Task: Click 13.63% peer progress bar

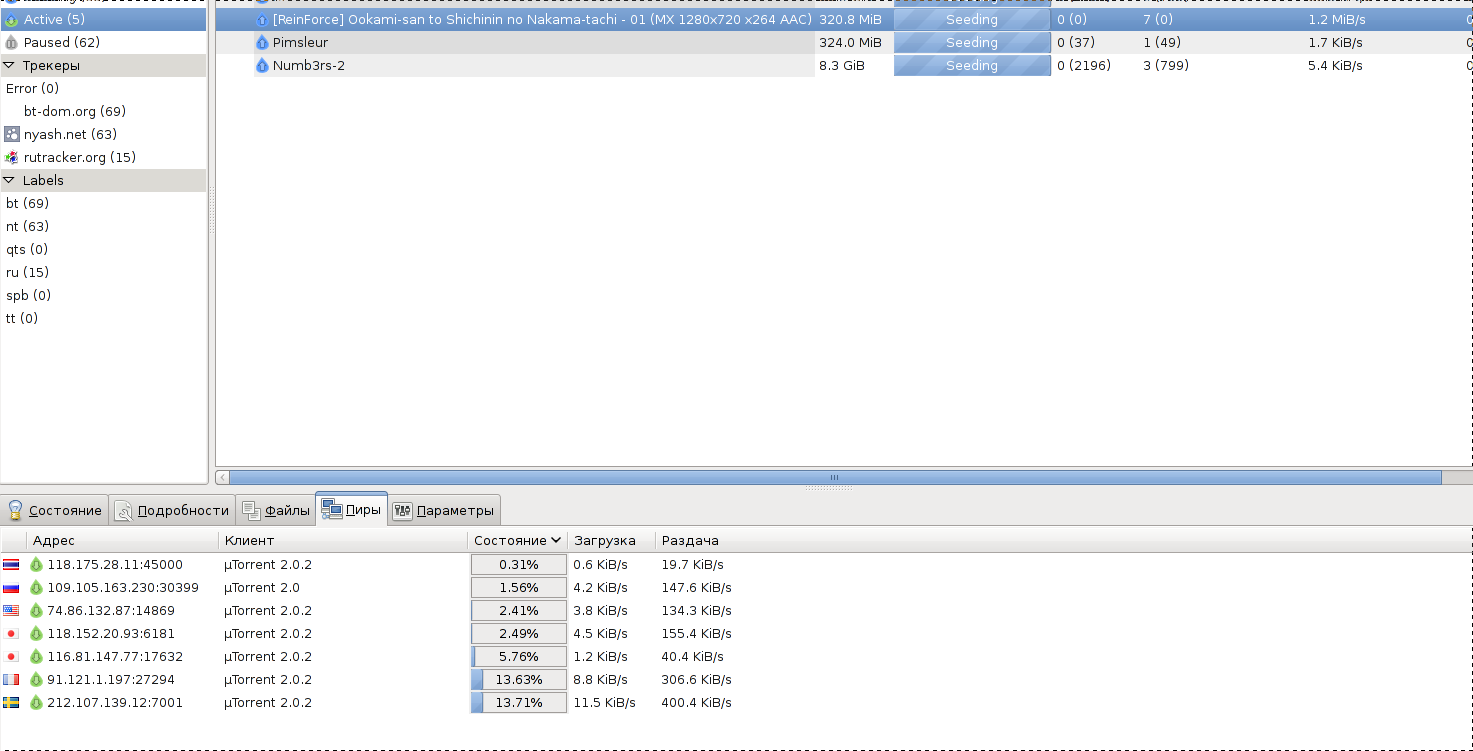Action: pyautogui.click(x=518, y=679)
